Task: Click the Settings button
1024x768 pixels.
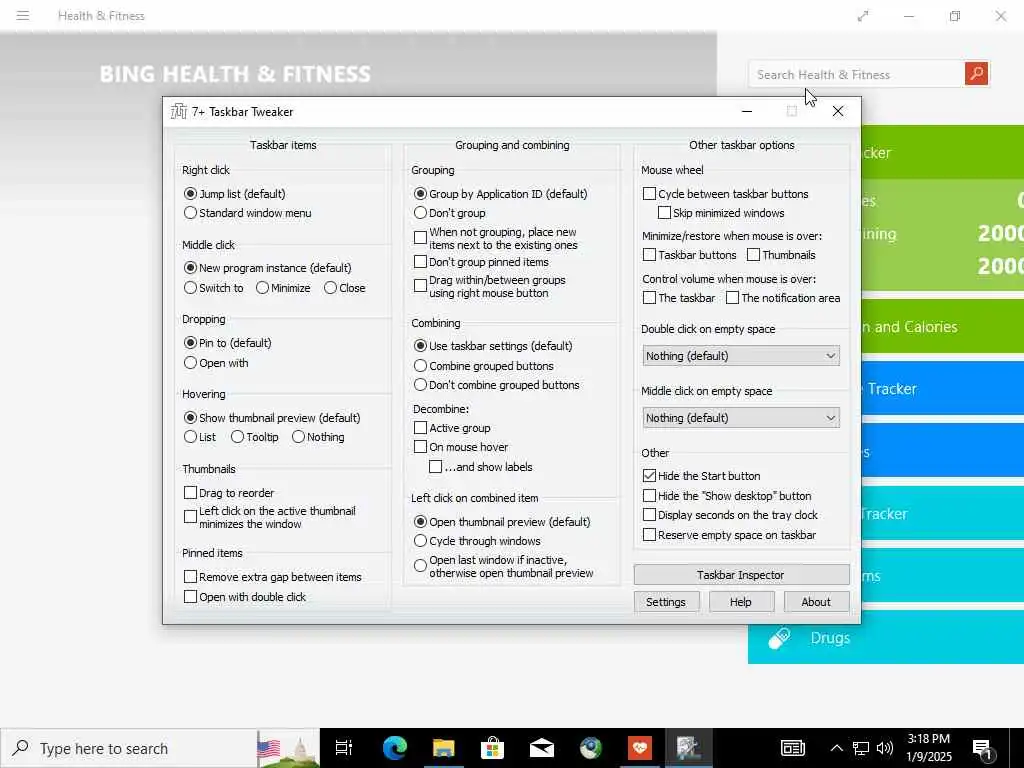Action: coord(666,602)
